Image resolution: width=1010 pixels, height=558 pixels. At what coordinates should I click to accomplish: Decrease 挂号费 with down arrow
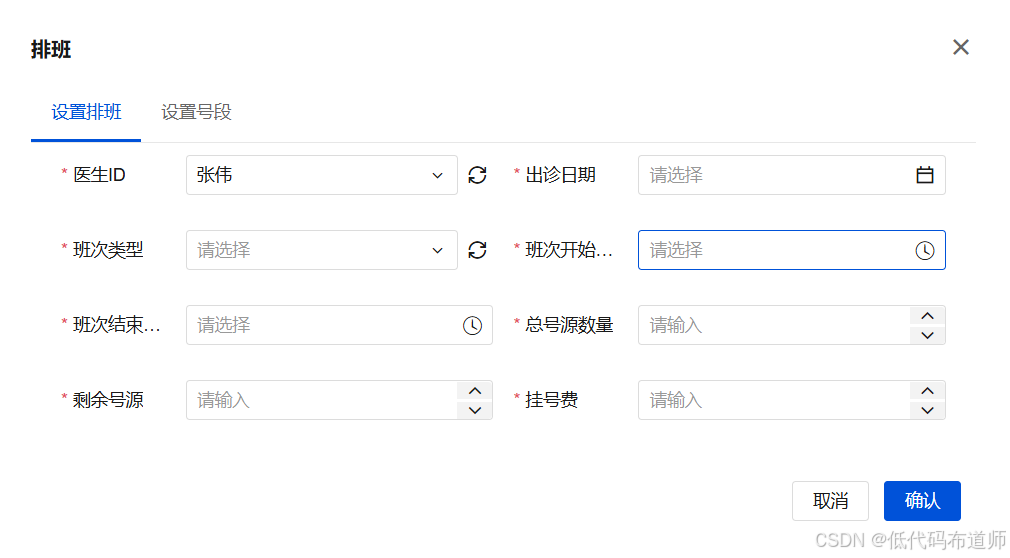click(x=928, y=410)
